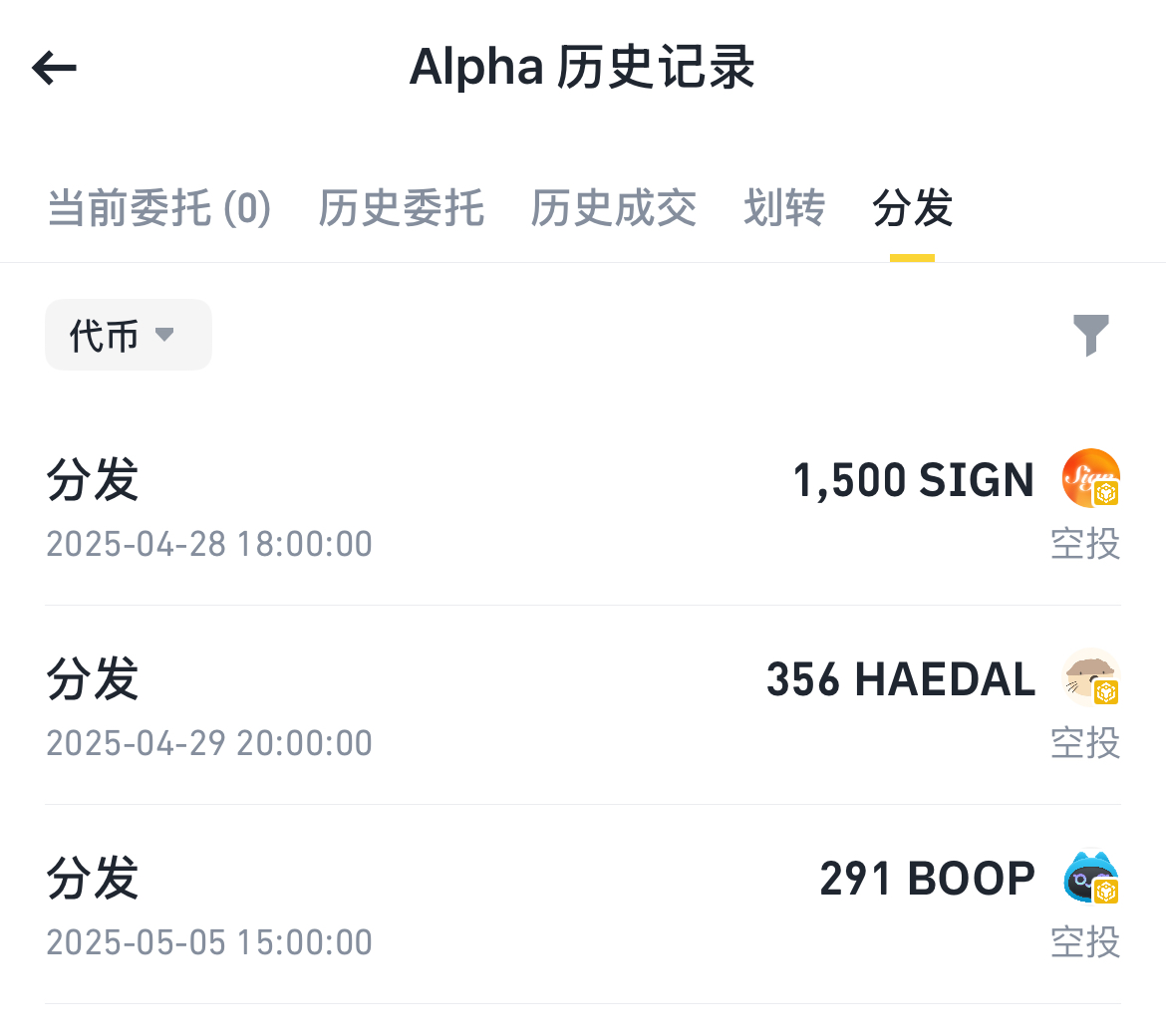Tap 空投 label under SIGN entry

pos(1085,543)
